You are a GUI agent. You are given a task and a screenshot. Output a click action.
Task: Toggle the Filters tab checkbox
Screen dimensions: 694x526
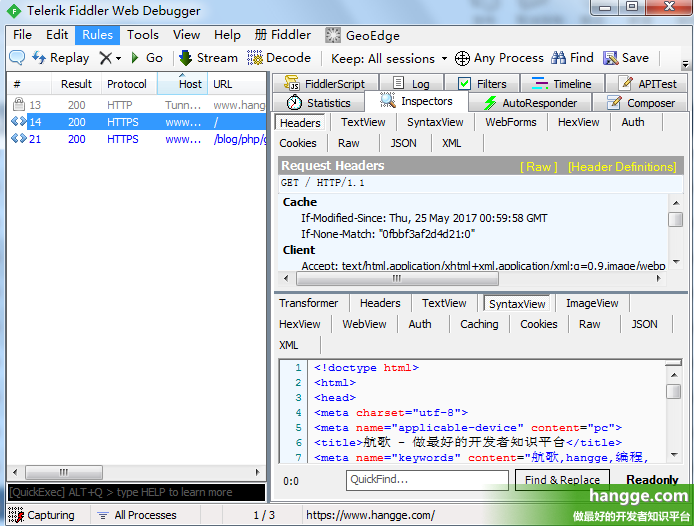(x=464, y=83)
